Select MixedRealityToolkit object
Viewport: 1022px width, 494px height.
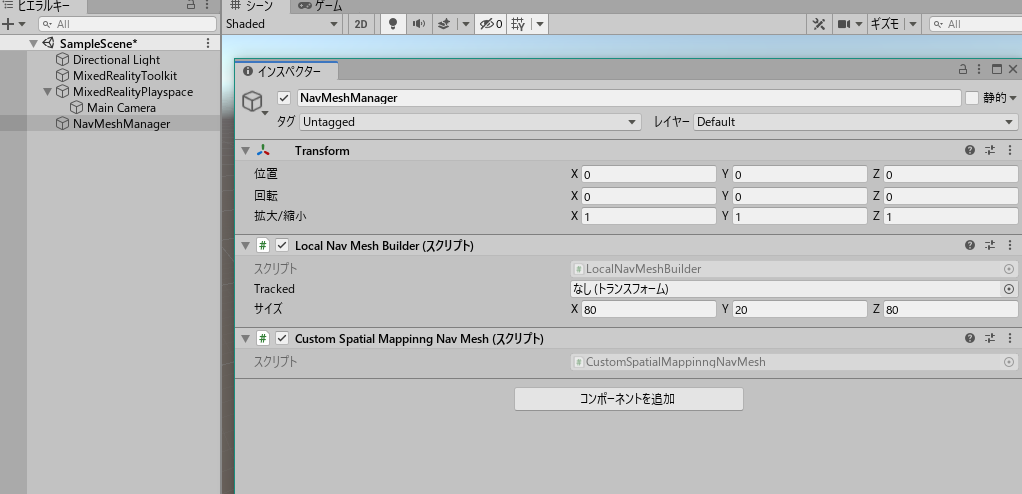coord(124,76)
